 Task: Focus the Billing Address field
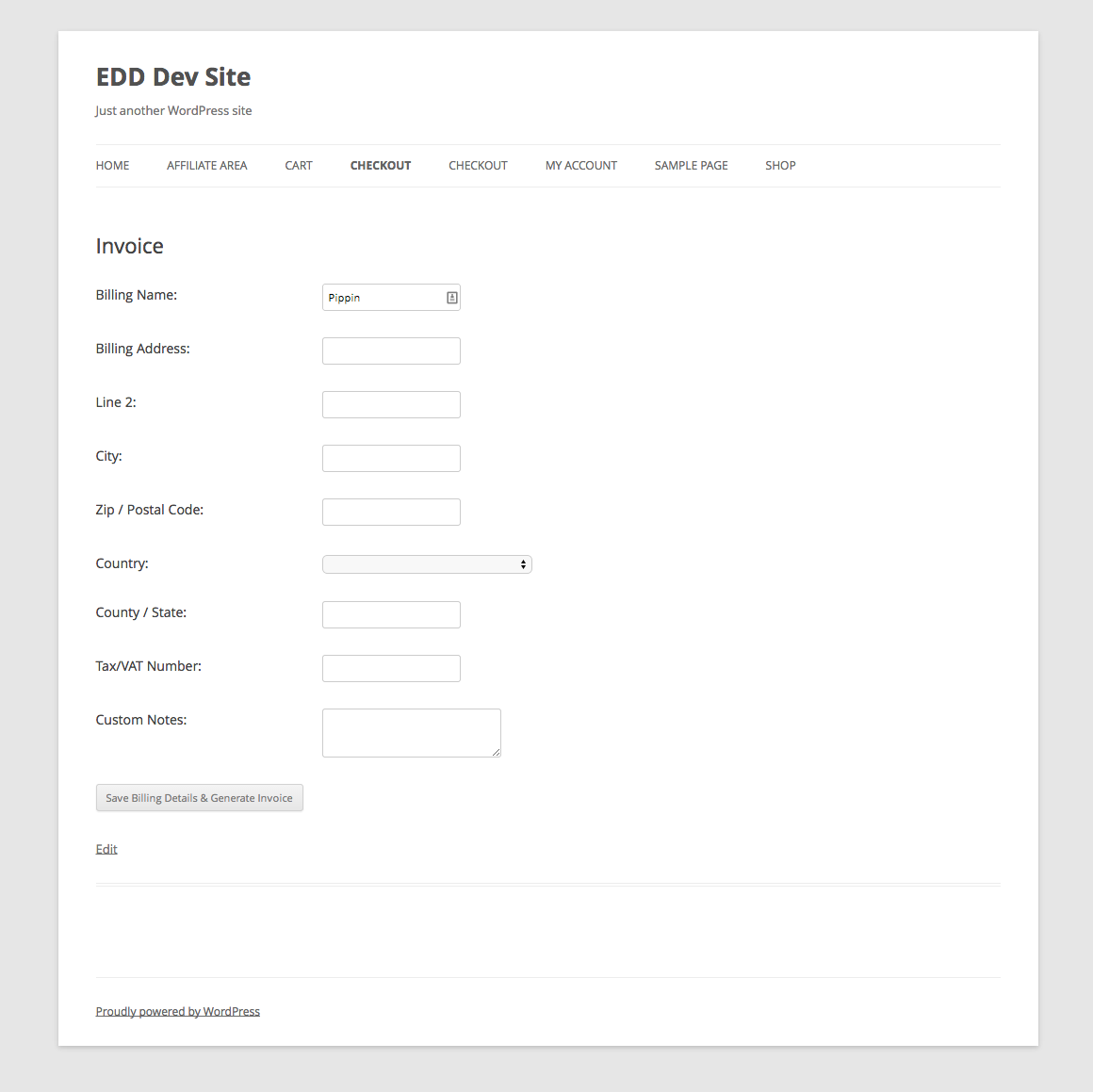click(391, 351)
